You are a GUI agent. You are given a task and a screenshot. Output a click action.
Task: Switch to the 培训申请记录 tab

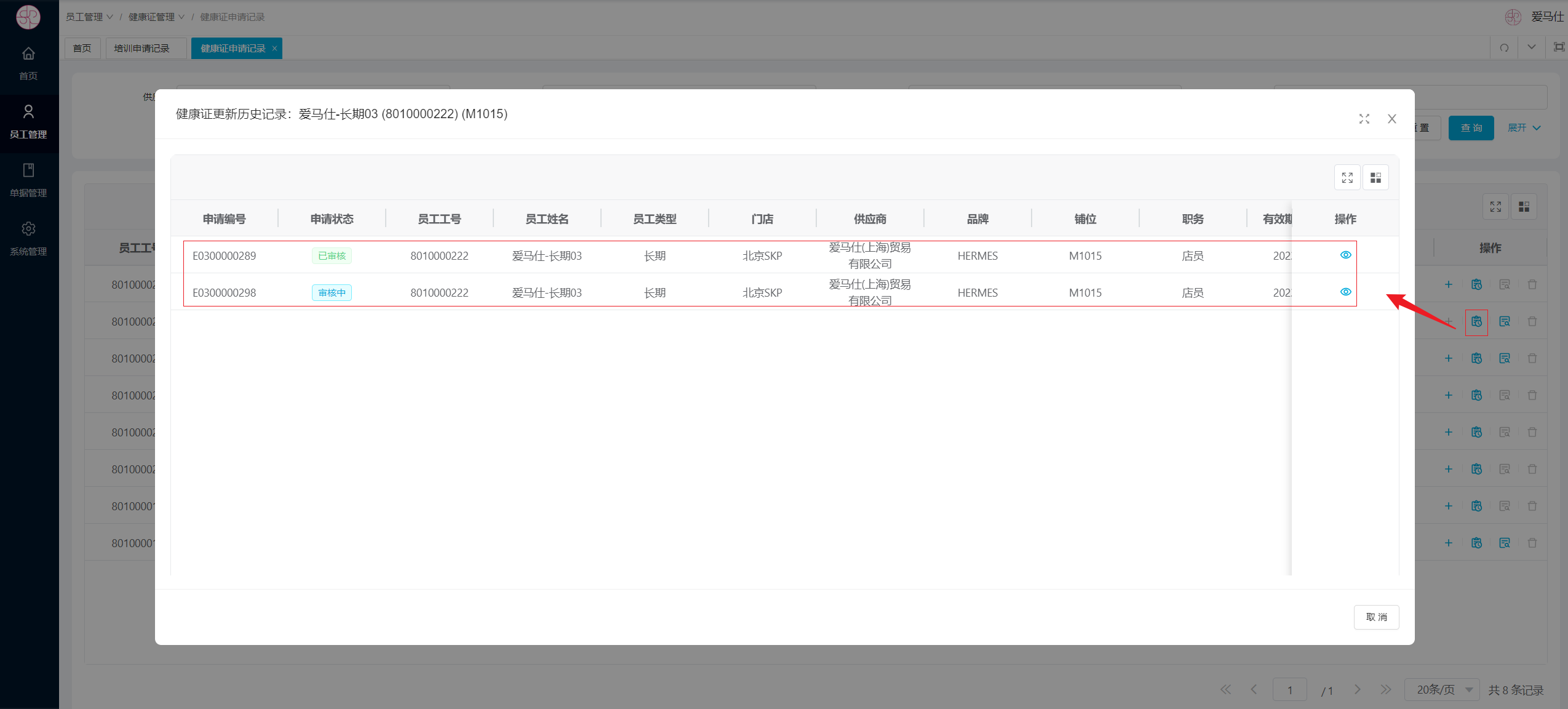click(x=146, y=48)
